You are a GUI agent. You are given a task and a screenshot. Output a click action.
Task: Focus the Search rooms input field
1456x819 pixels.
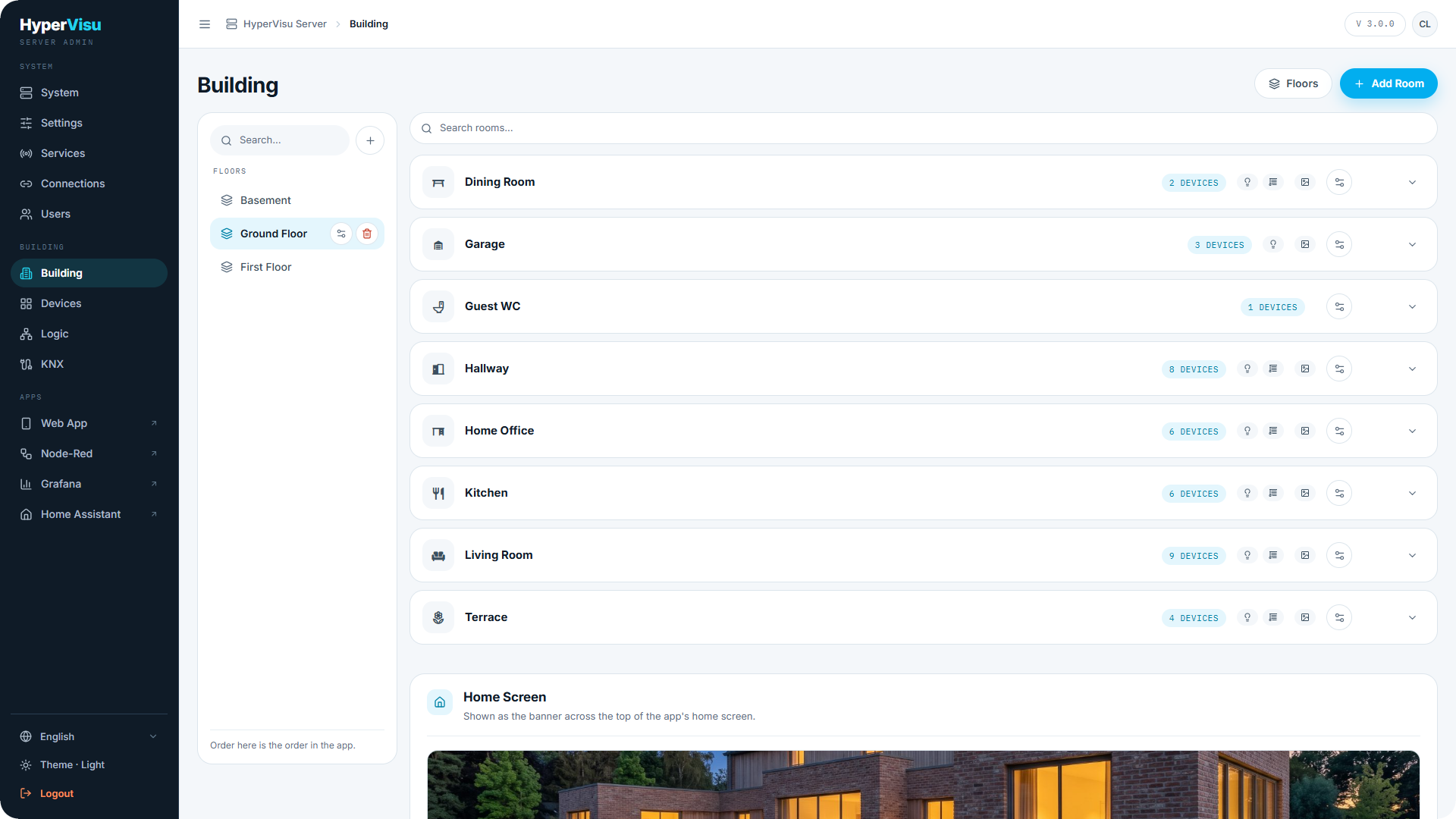coord(924,128)
